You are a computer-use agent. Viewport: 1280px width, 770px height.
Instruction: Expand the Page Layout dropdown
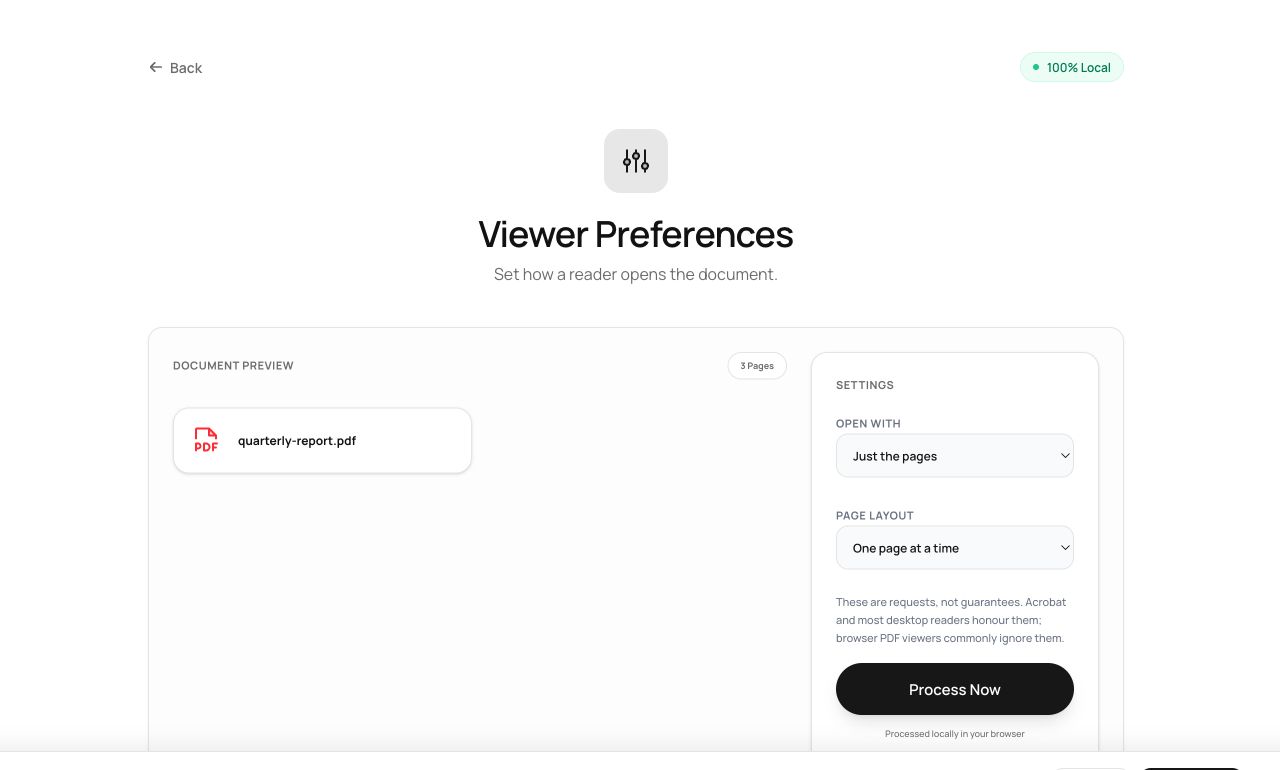955,548
